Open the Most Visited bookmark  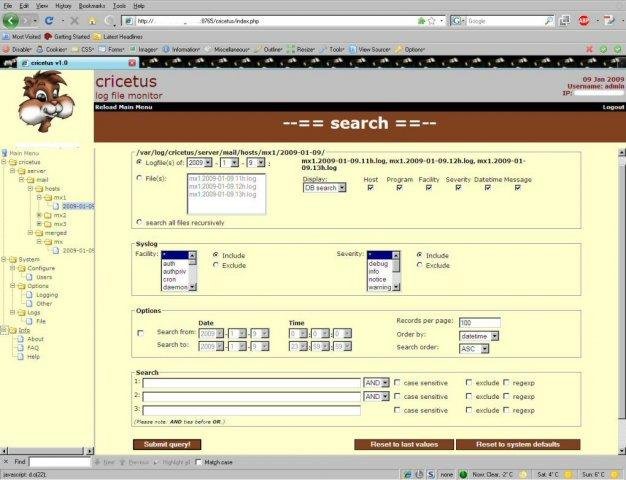pyautogui.click(x=22, y=37)
